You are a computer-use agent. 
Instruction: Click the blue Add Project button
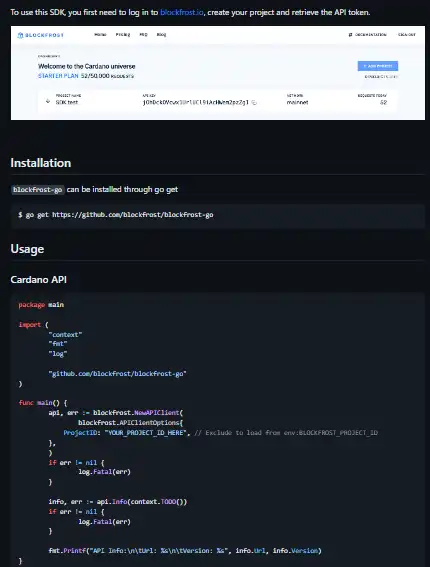(x=378, y=66)
